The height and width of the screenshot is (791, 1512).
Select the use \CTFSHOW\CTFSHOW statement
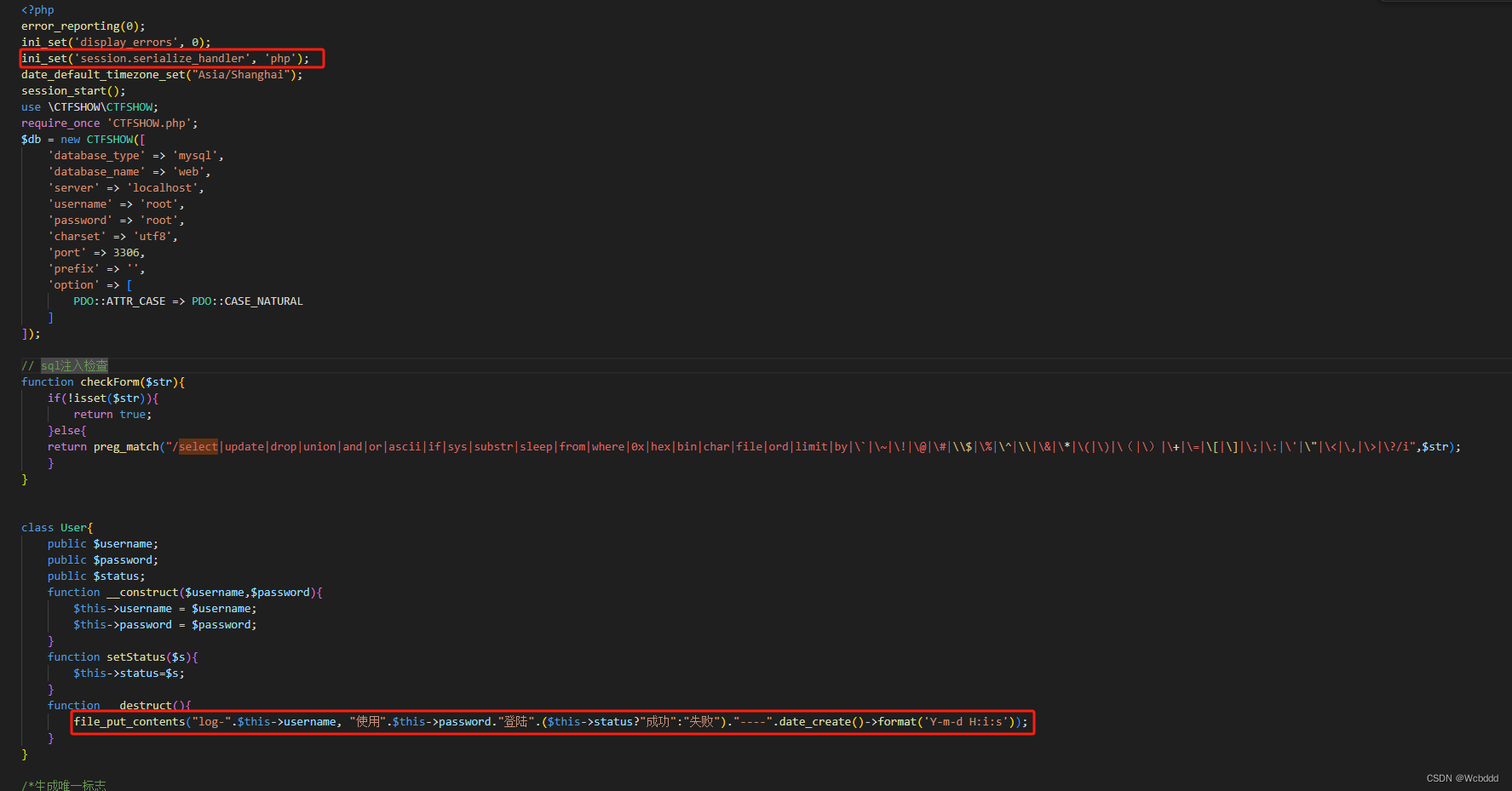88,106
